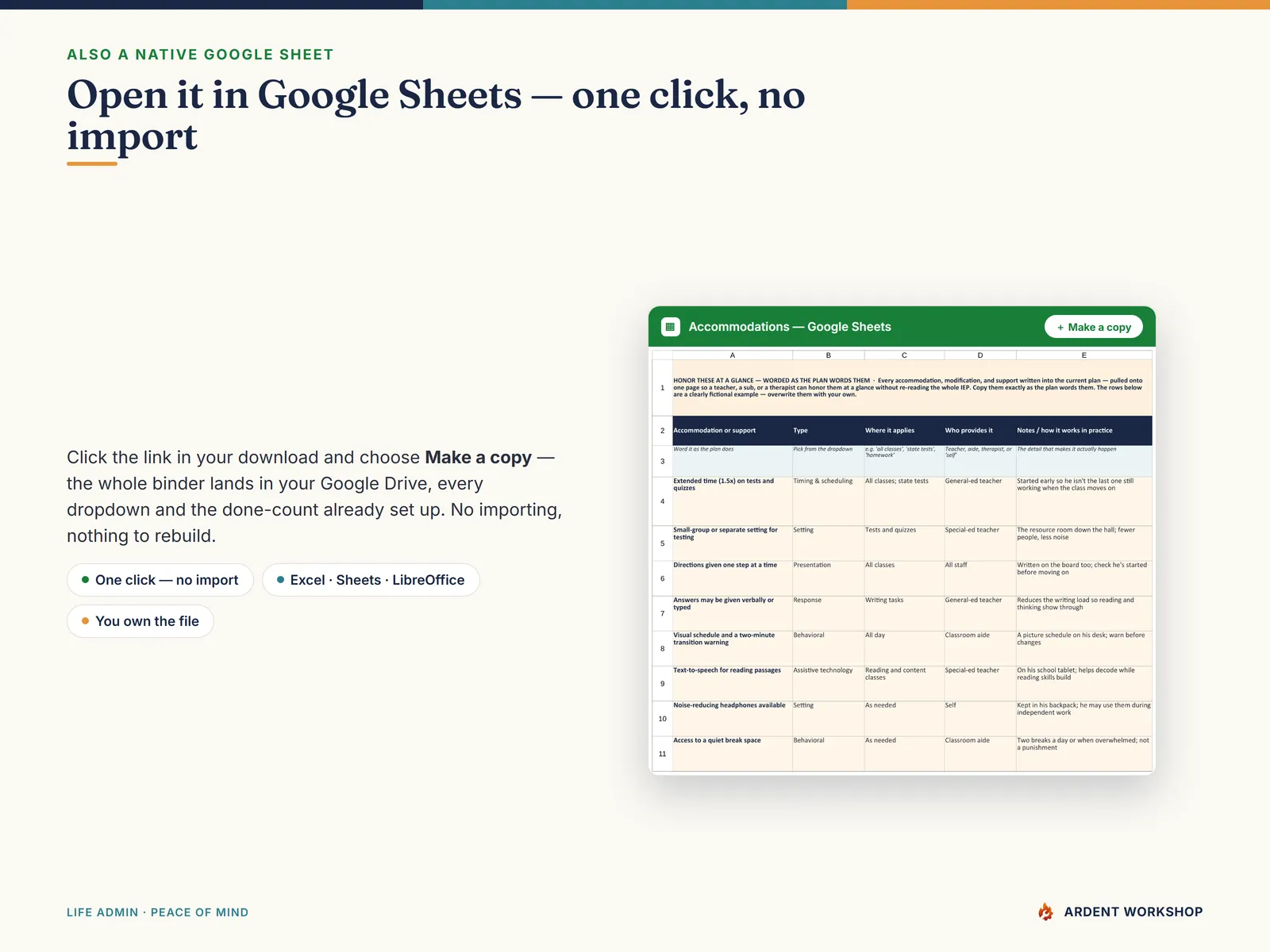This screenshot has height=952, width=1270.
Task: Click the 'All day' cell
Action: 904,648
